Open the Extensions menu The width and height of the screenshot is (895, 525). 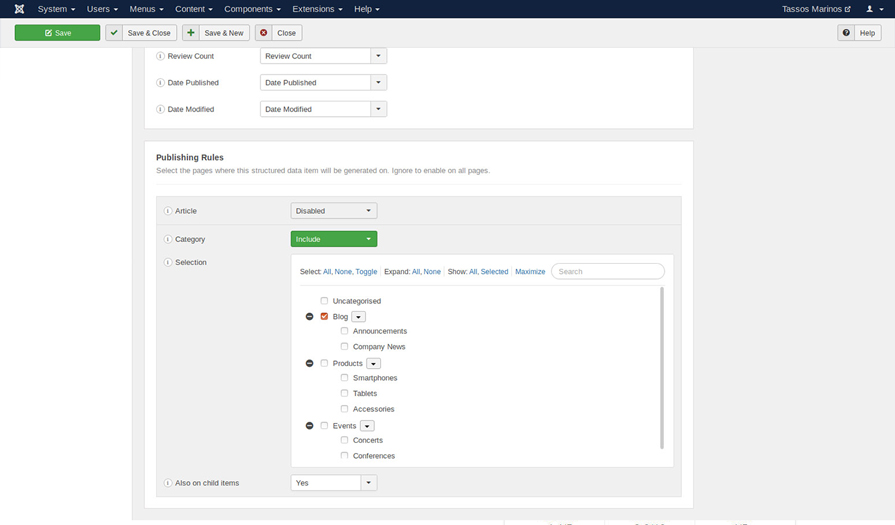(x=317, y=9)
